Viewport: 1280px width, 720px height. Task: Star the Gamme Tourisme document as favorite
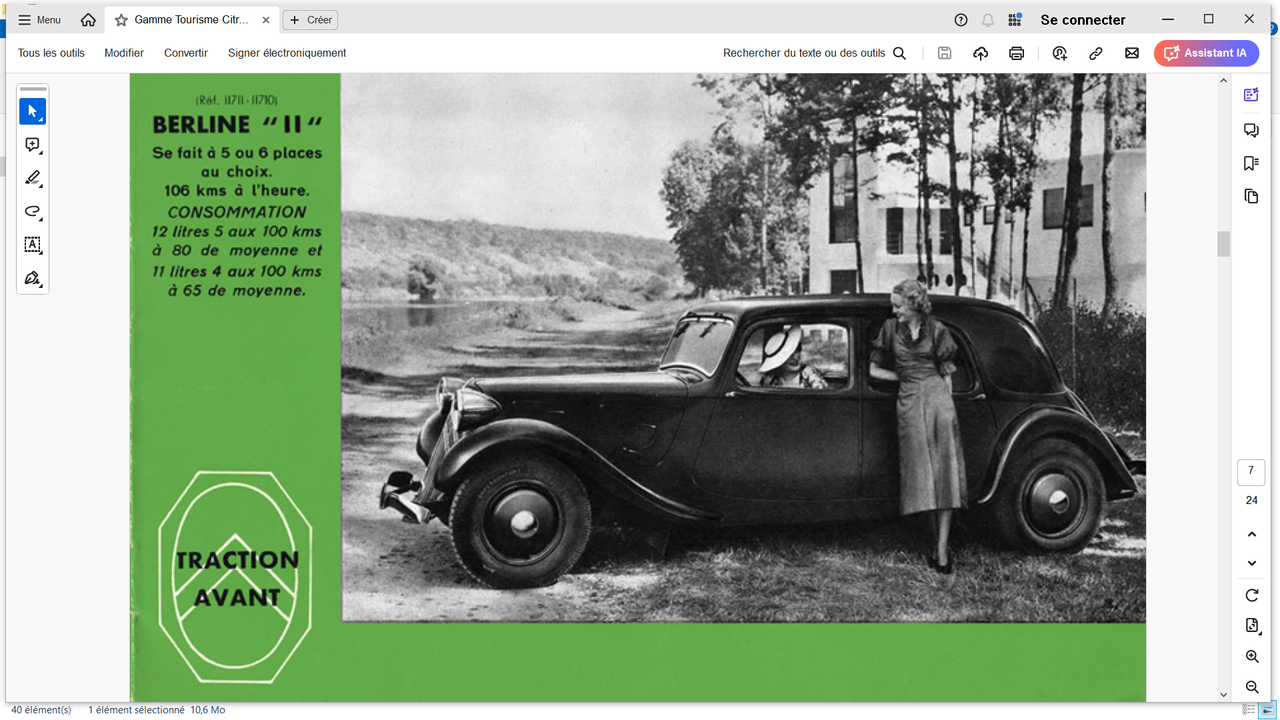tap(121, 20)
